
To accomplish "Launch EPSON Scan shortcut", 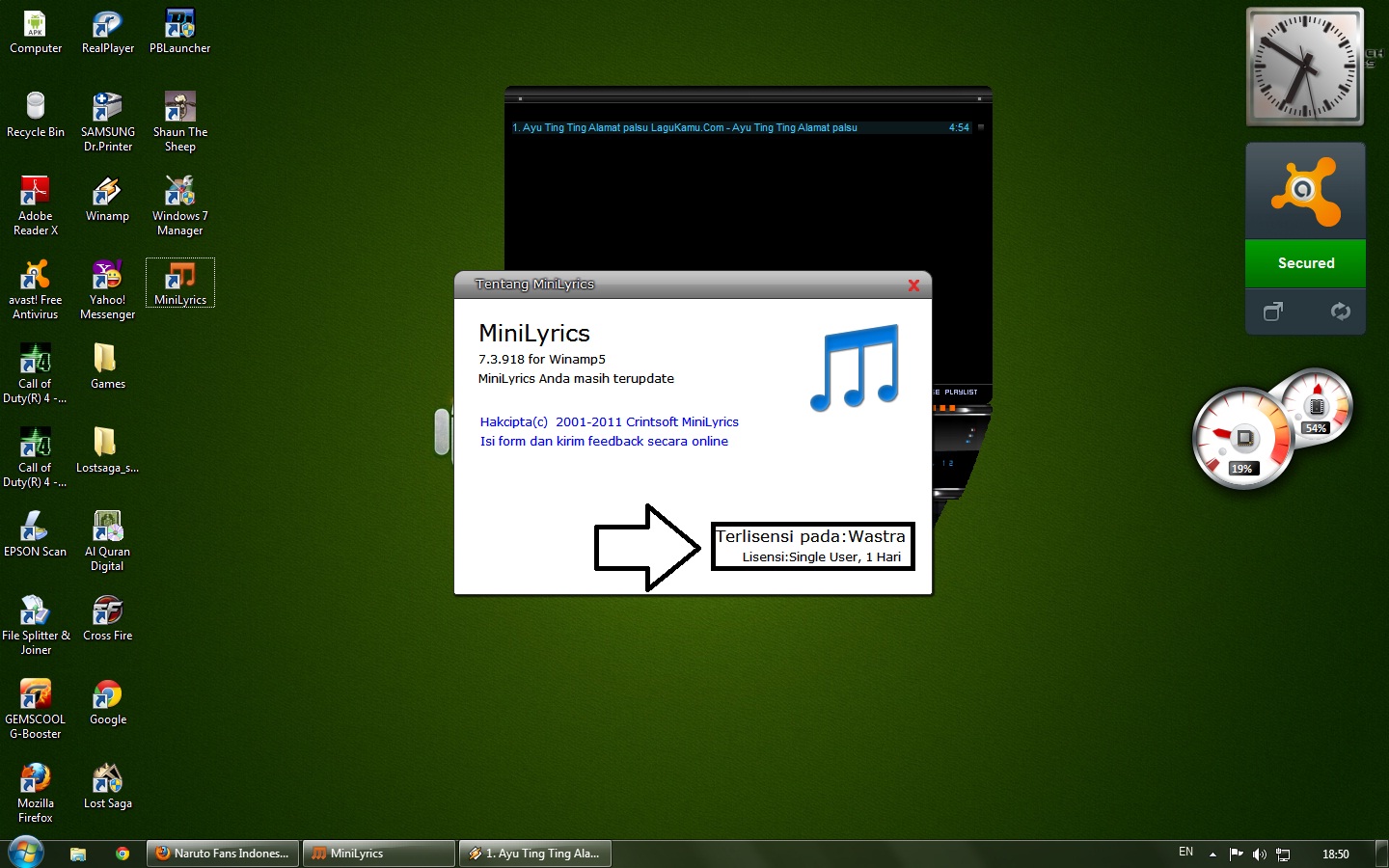I will [36, 535].
